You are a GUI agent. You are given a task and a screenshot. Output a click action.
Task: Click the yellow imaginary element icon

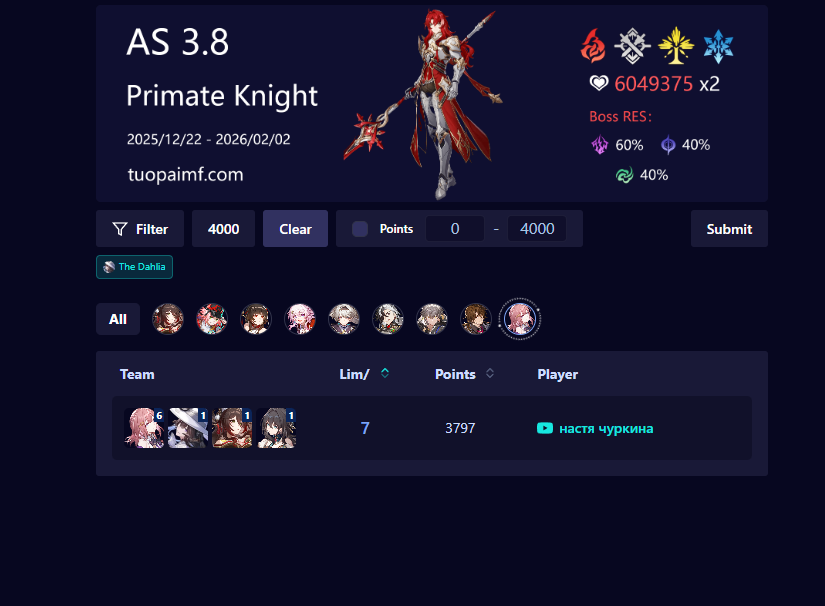coord(676,46)
